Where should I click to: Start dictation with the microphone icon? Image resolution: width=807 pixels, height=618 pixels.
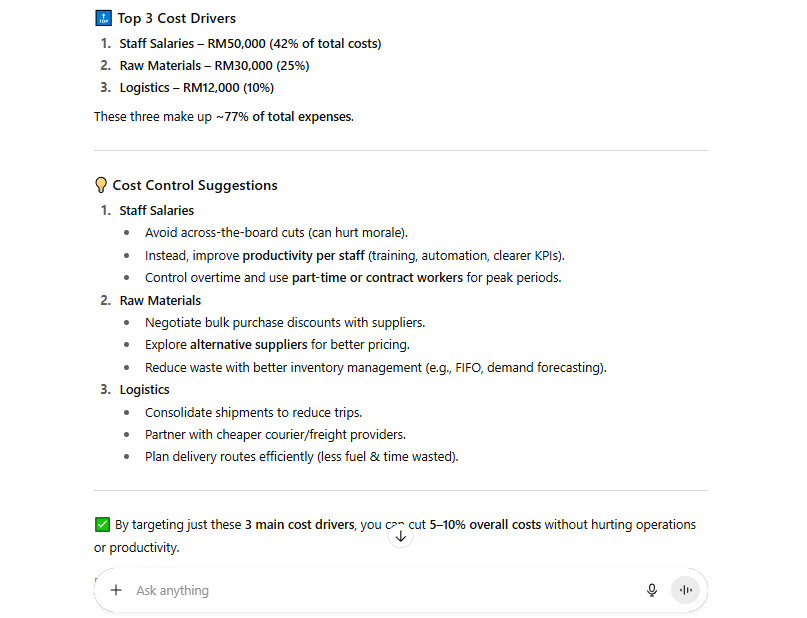point(652,590)
